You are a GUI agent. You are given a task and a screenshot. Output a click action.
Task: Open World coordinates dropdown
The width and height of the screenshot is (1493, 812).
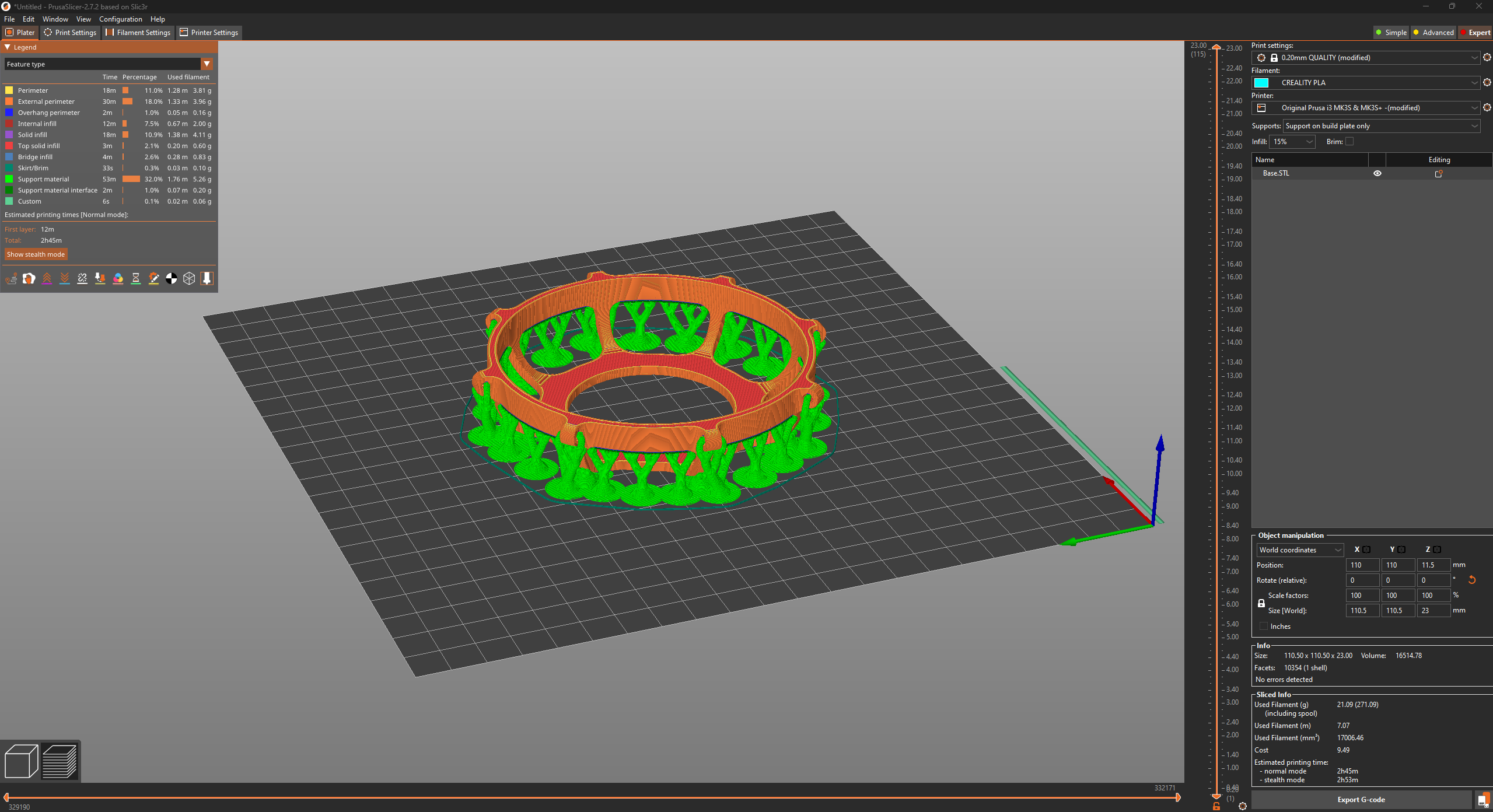(x=1300, y=550)
